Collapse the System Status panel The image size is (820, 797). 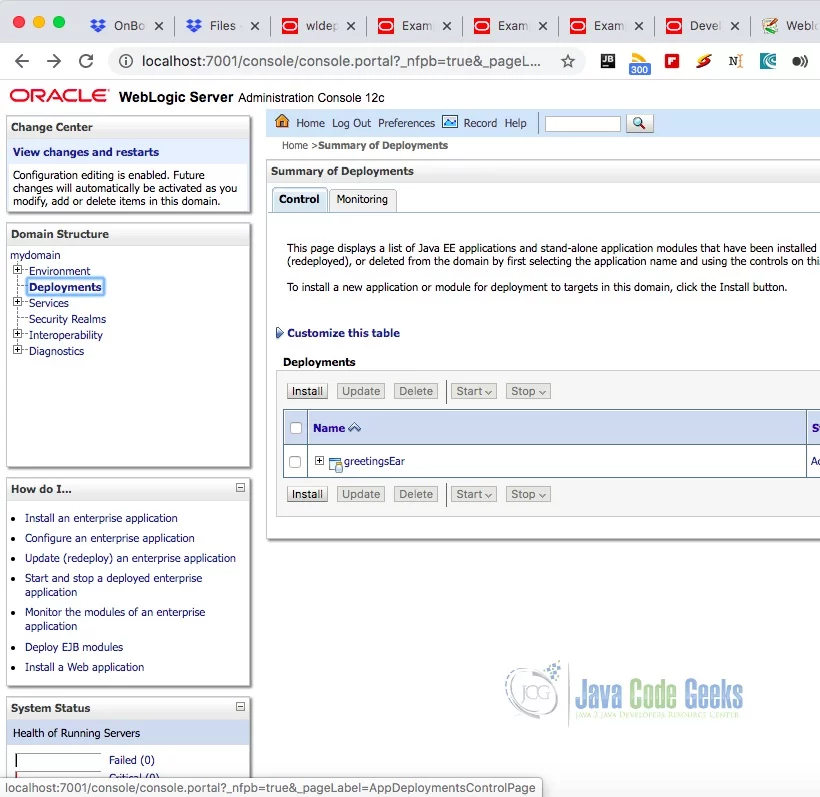click(241, 707)
